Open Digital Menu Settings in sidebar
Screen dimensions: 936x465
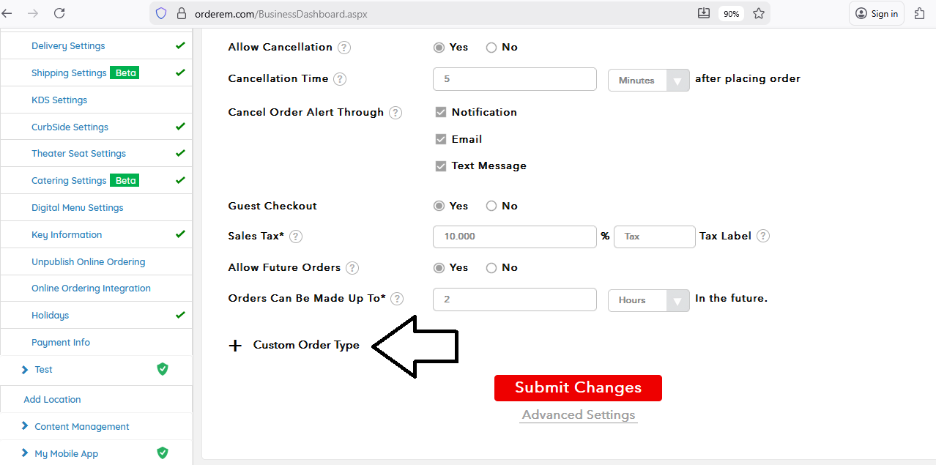[x=77, y=208]
